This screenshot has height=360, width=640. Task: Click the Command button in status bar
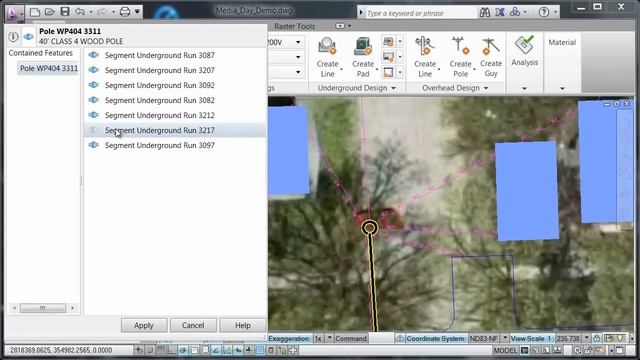tap(351, 339)
